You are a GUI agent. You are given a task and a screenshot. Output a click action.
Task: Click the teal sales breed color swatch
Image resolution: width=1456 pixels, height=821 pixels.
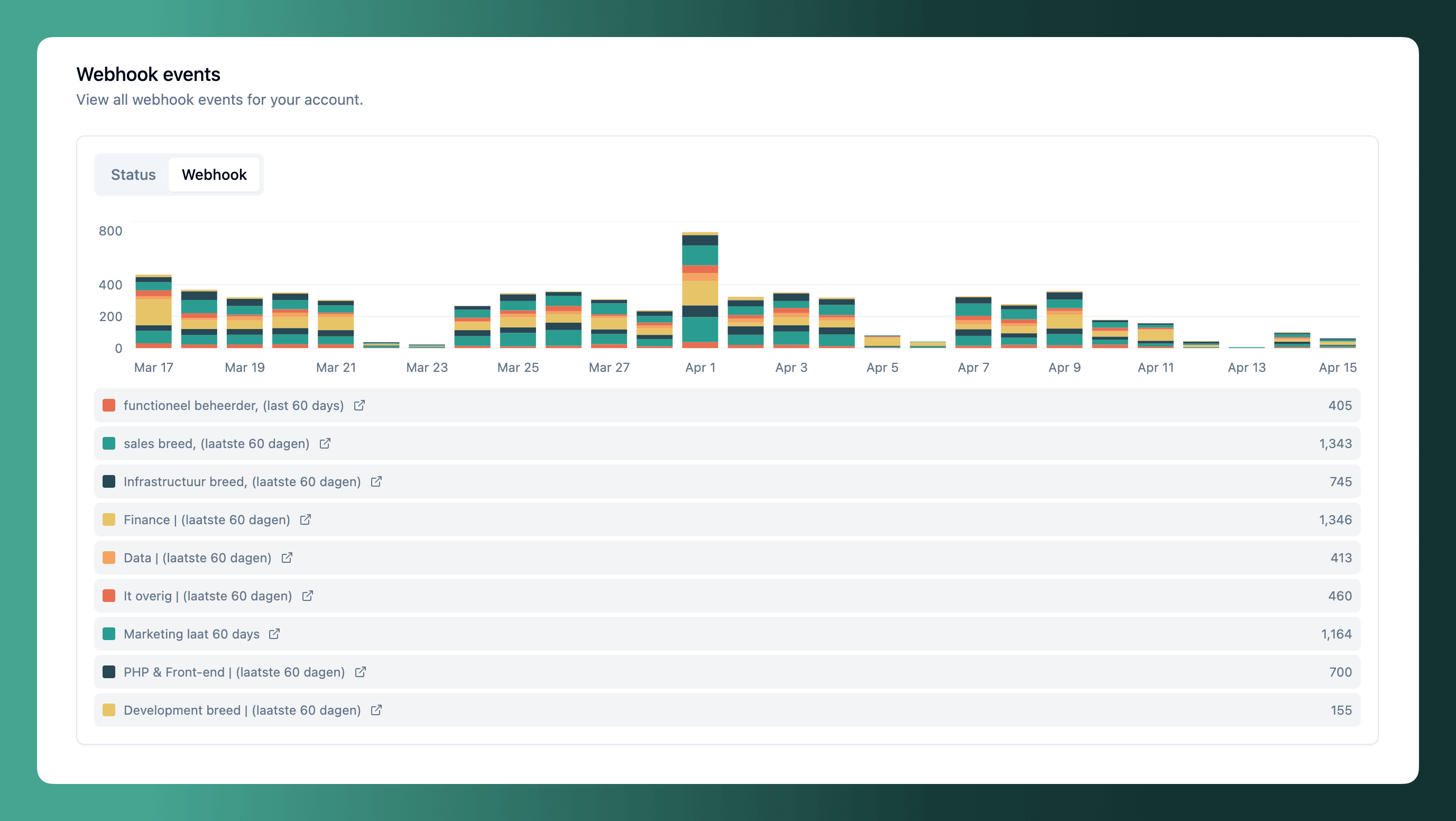(109, 443)
